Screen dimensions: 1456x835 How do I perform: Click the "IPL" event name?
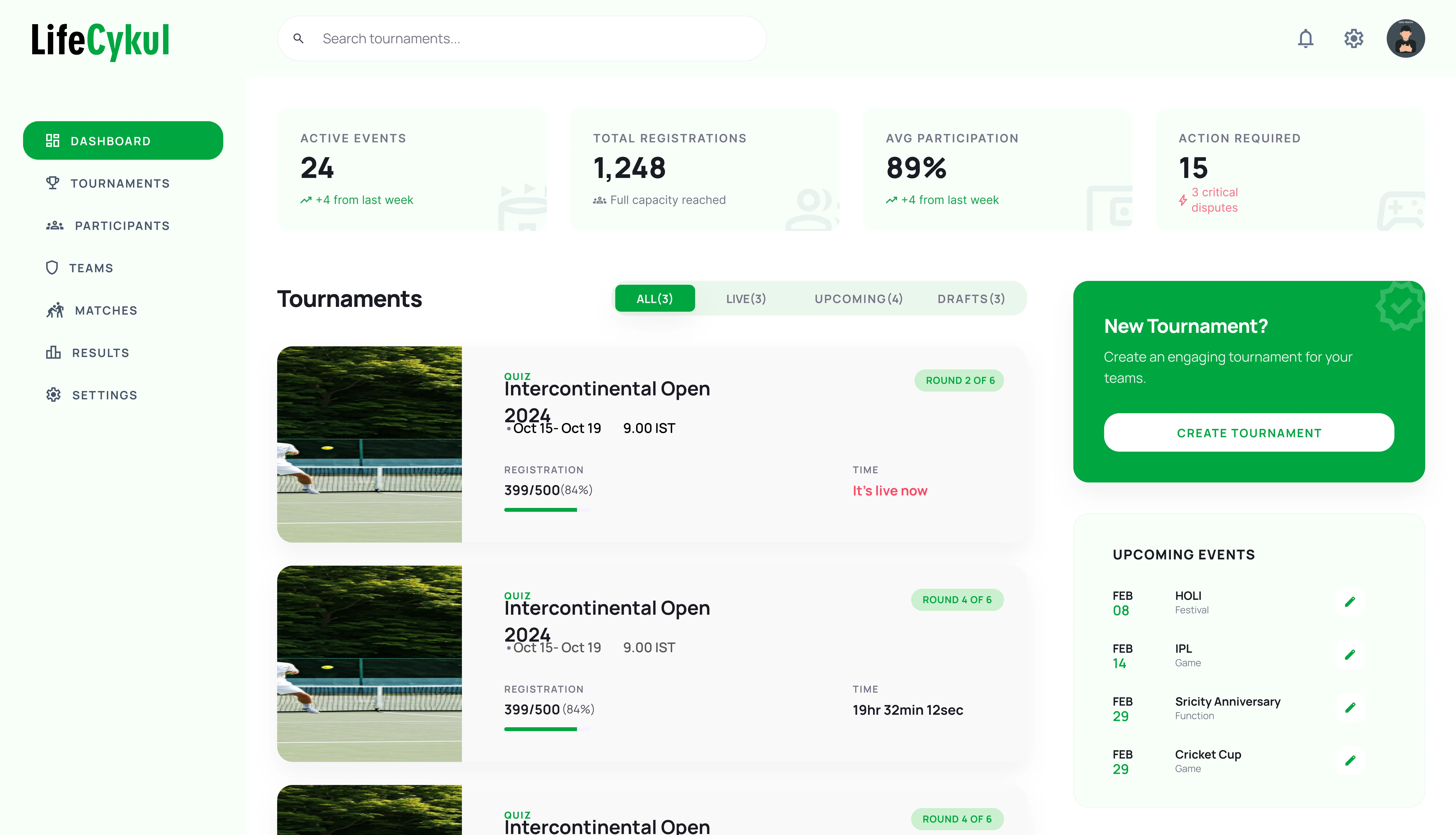[x=1183, y=648]
